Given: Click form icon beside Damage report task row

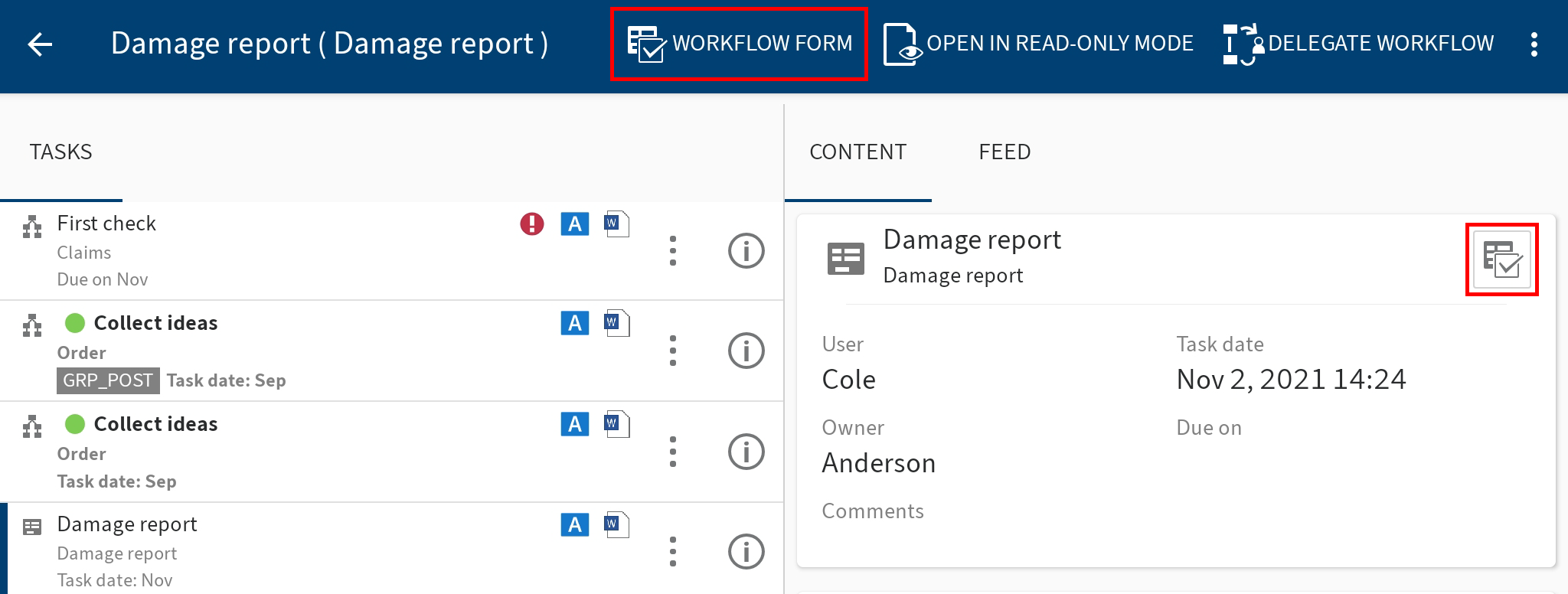Looking at the screenshot, I should 32,527.
